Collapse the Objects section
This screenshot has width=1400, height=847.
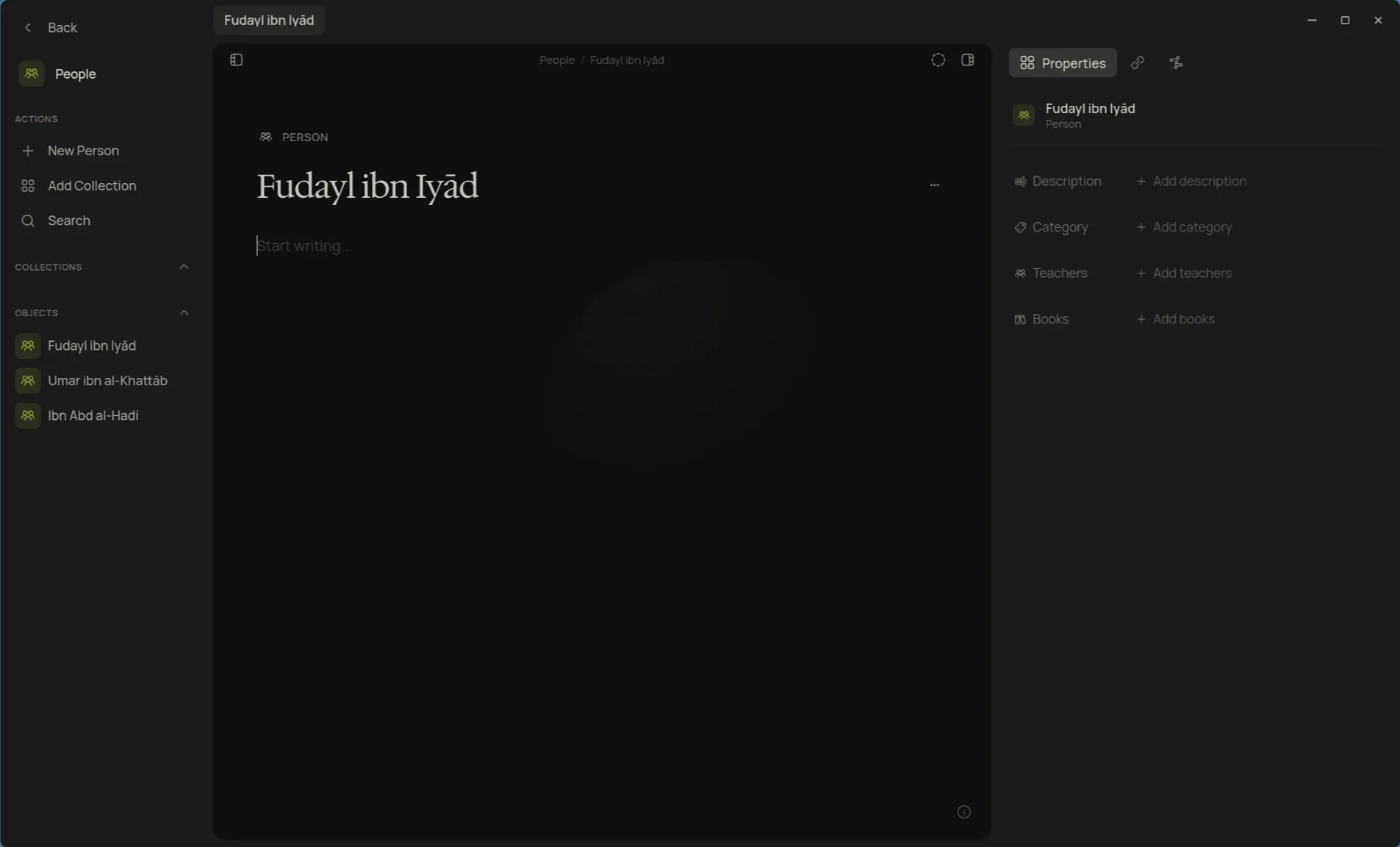(x=184, y=312)
